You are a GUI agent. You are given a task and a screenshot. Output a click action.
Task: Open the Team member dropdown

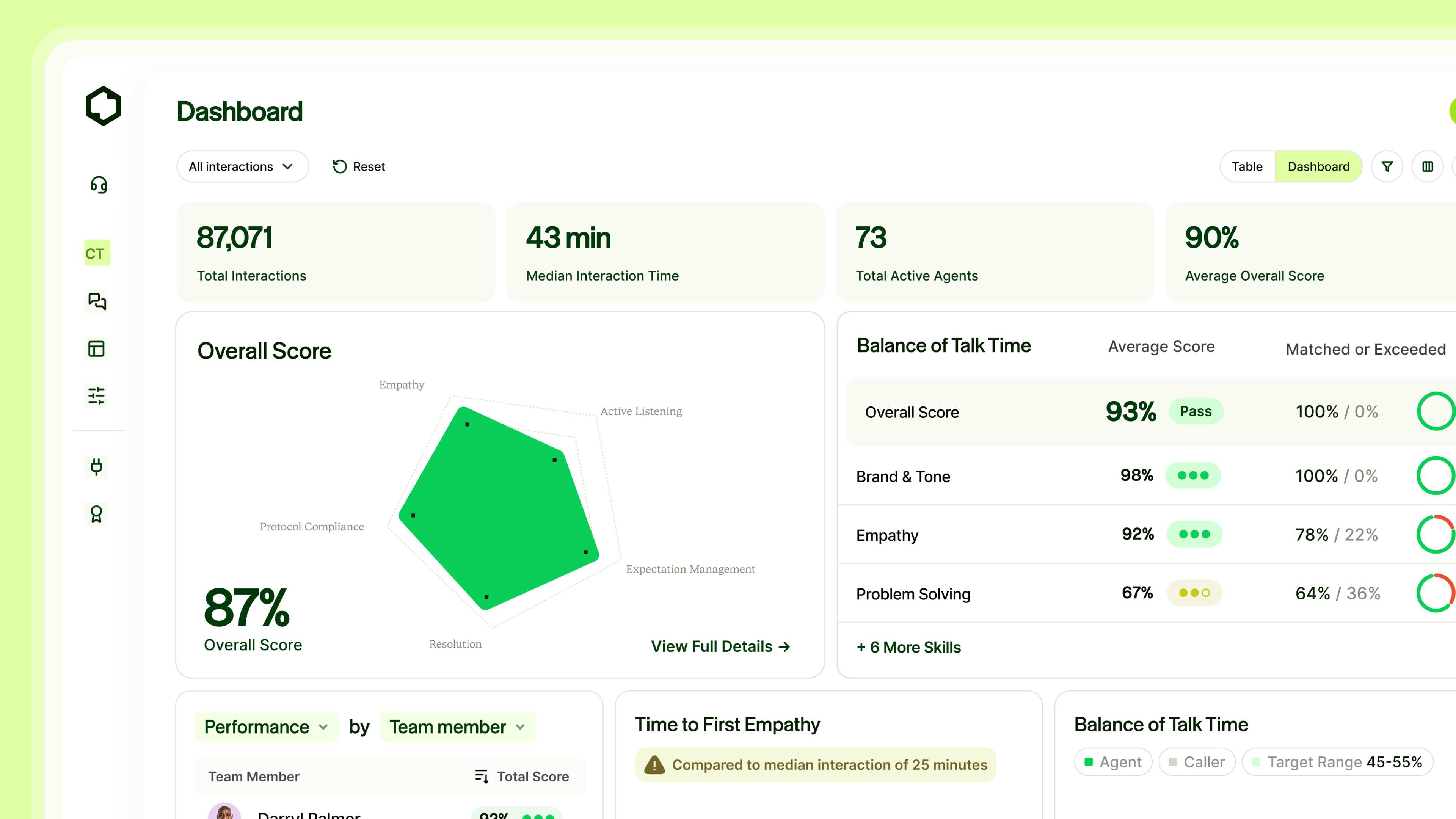click(x=457, y=727)
